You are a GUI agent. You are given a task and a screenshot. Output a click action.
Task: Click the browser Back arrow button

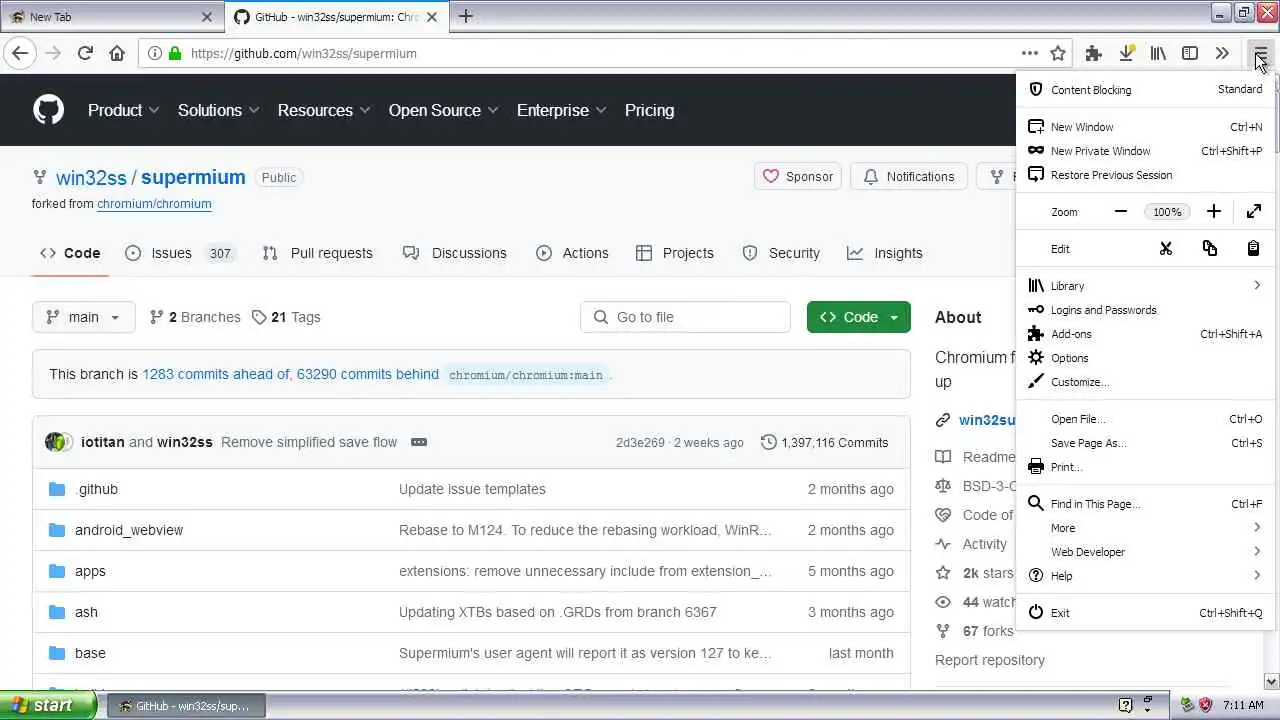(20, 53)
